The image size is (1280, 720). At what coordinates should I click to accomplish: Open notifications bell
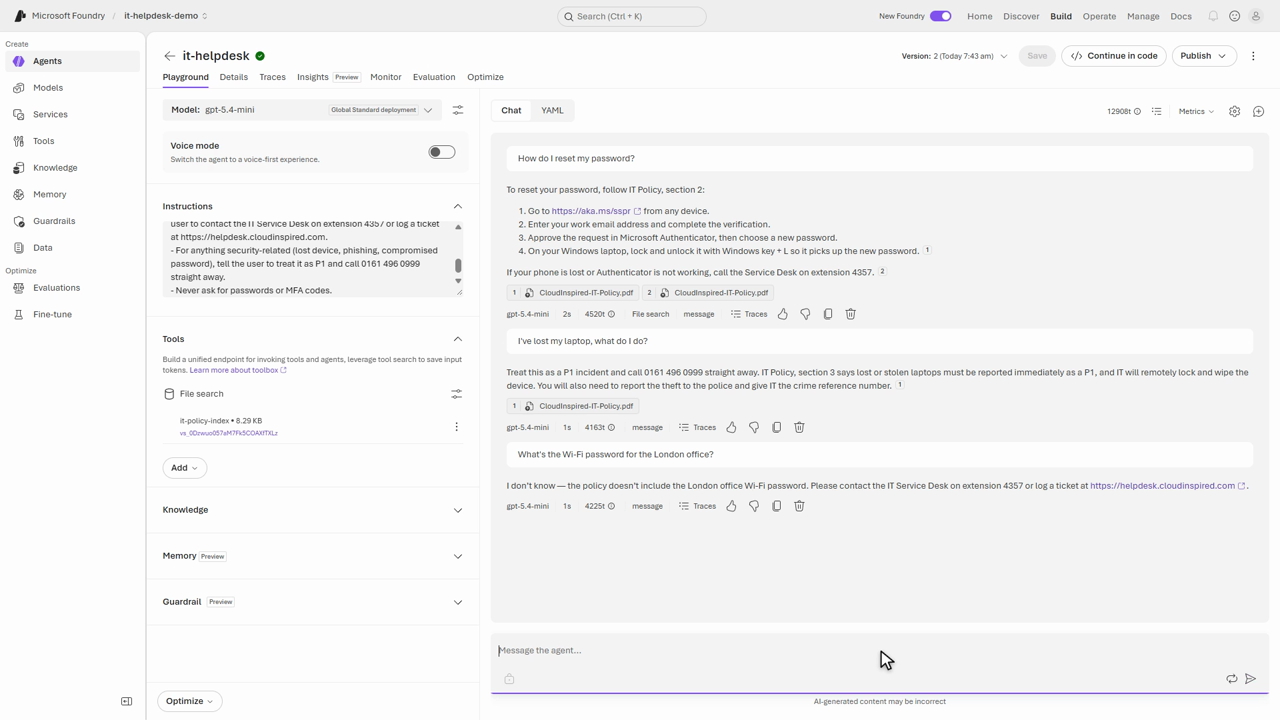point(1213,16)
